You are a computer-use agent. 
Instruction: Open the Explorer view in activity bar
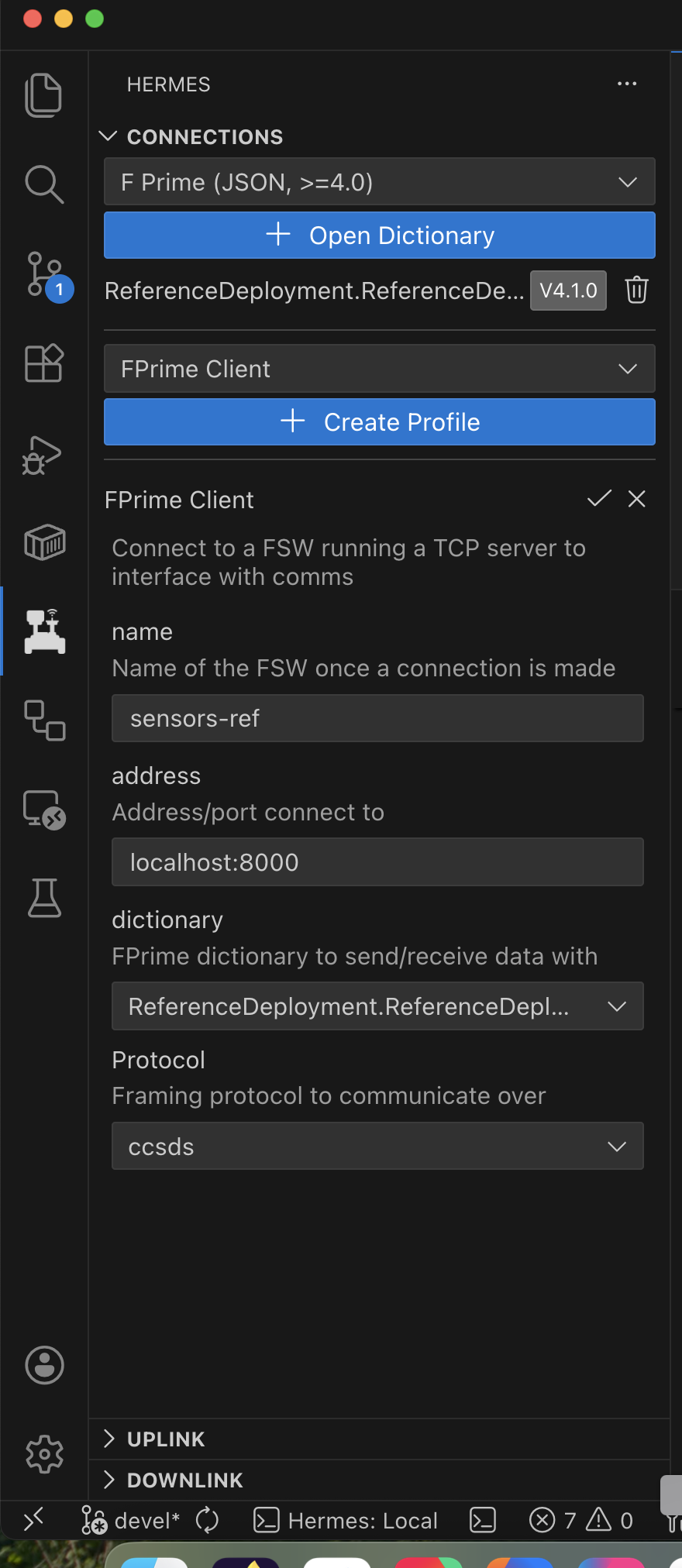click(43, 95)
